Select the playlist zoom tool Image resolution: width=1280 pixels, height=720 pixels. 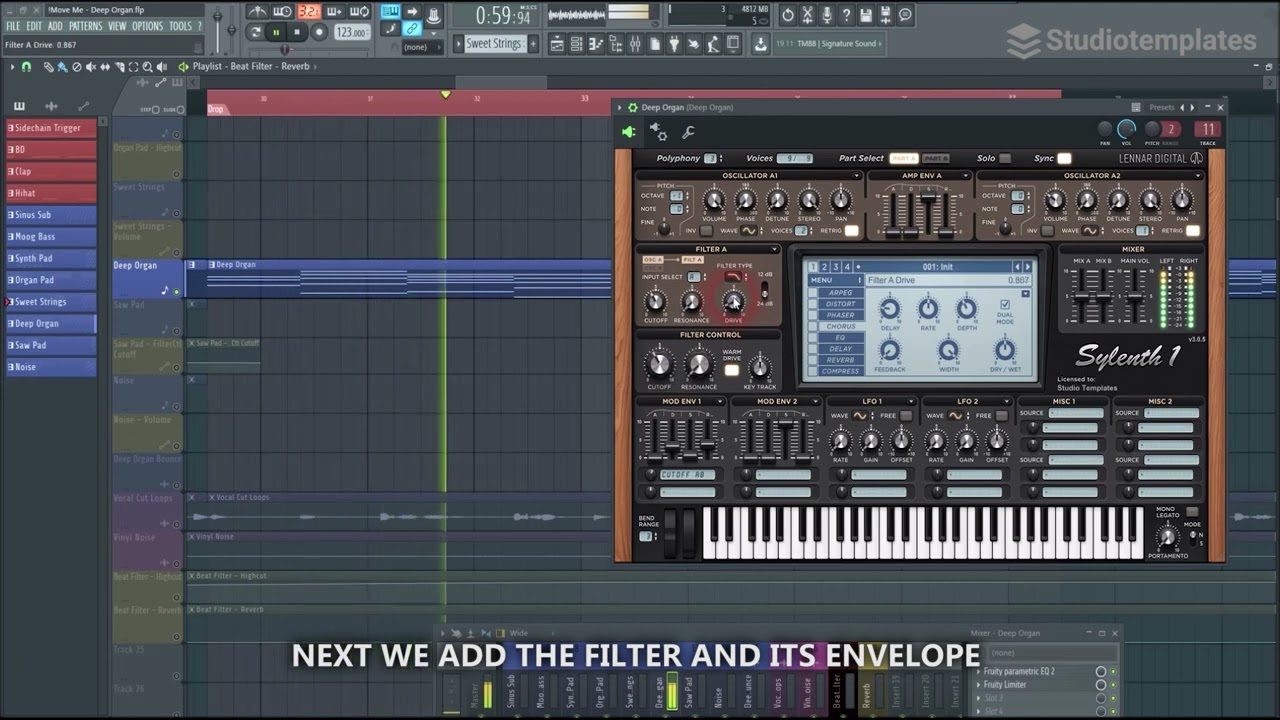[147, 67]
